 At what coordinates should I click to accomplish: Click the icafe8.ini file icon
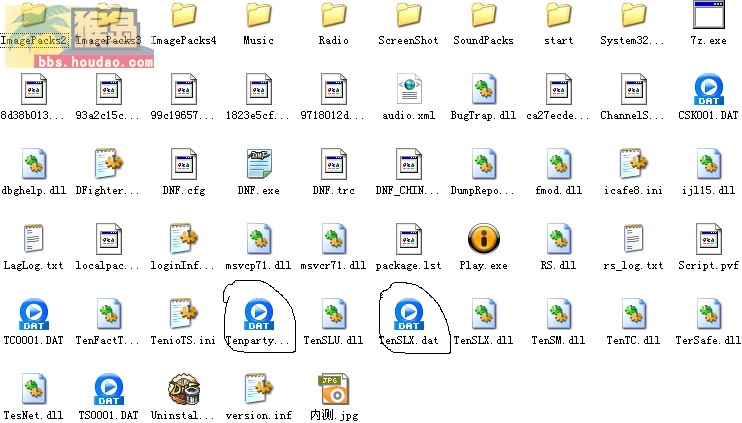[x=634, y=164]
